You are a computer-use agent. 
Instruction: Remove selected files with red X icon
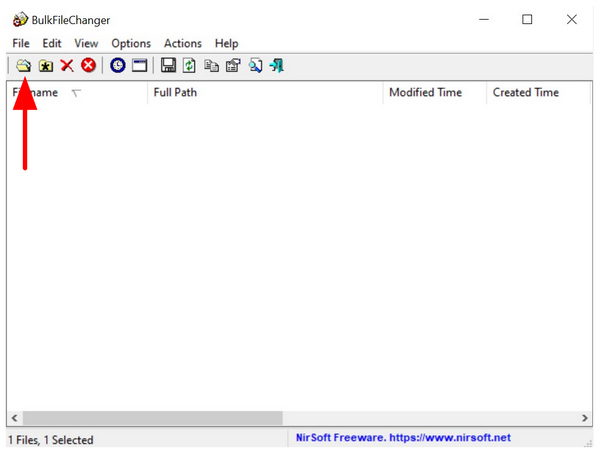(67, 65)
